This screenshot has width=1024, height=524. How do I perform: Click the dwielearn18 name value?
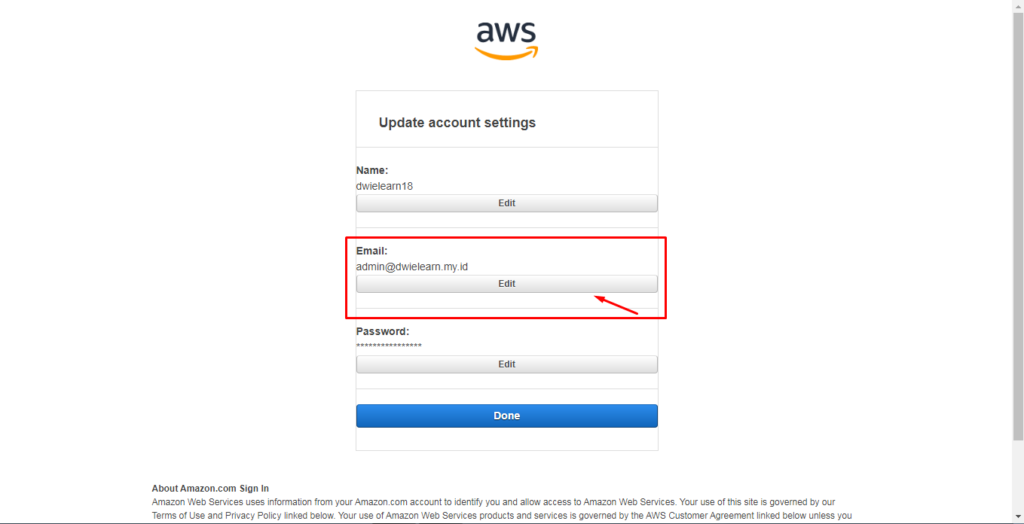point(385,186)
